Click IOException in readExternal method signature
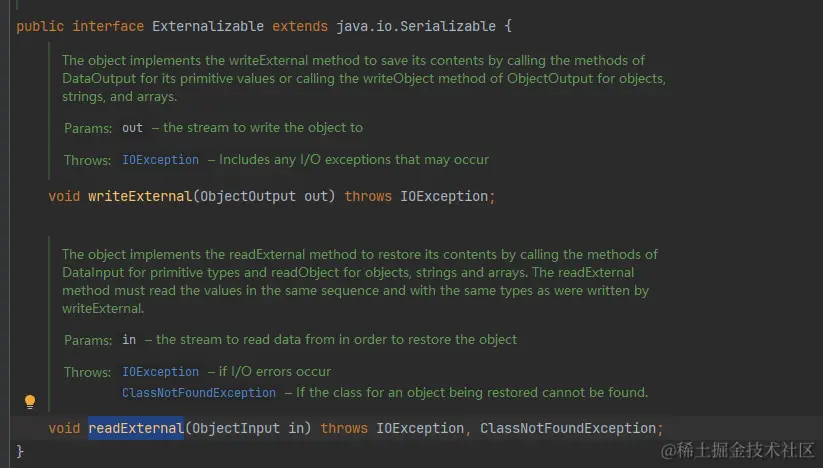823x468 pixels. tap(420, 428)
